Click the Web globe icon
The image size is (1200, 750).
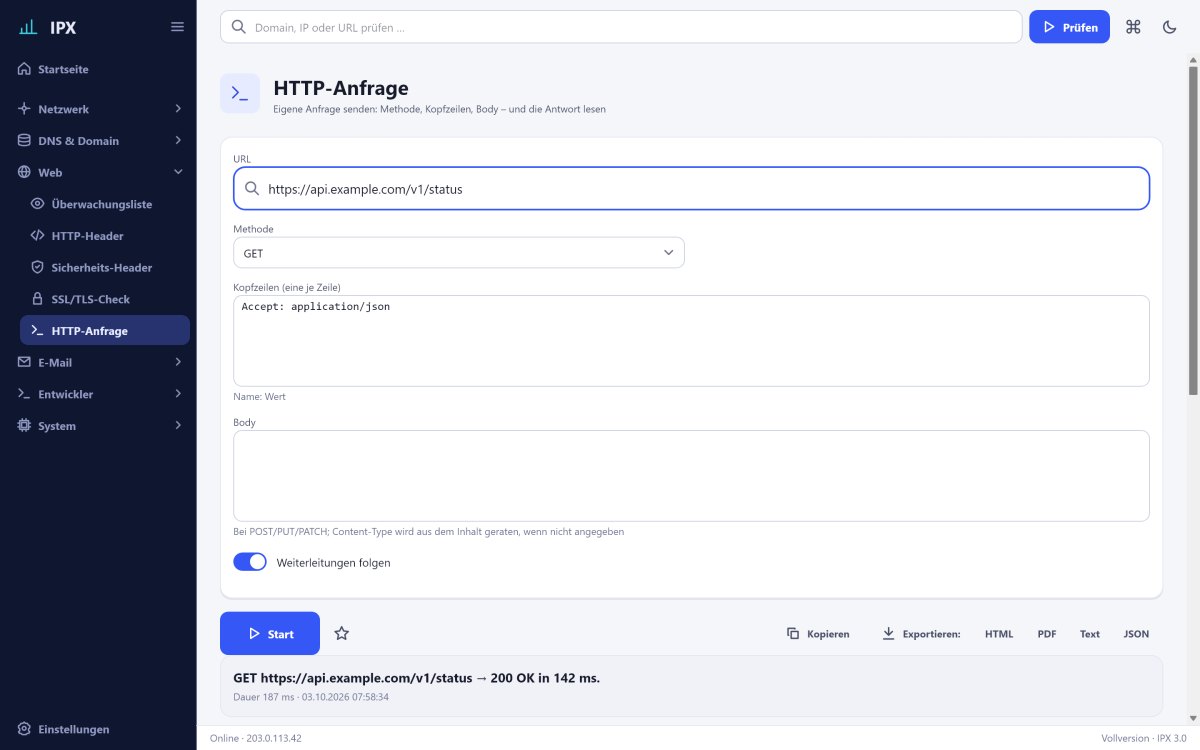coord(25,173)
